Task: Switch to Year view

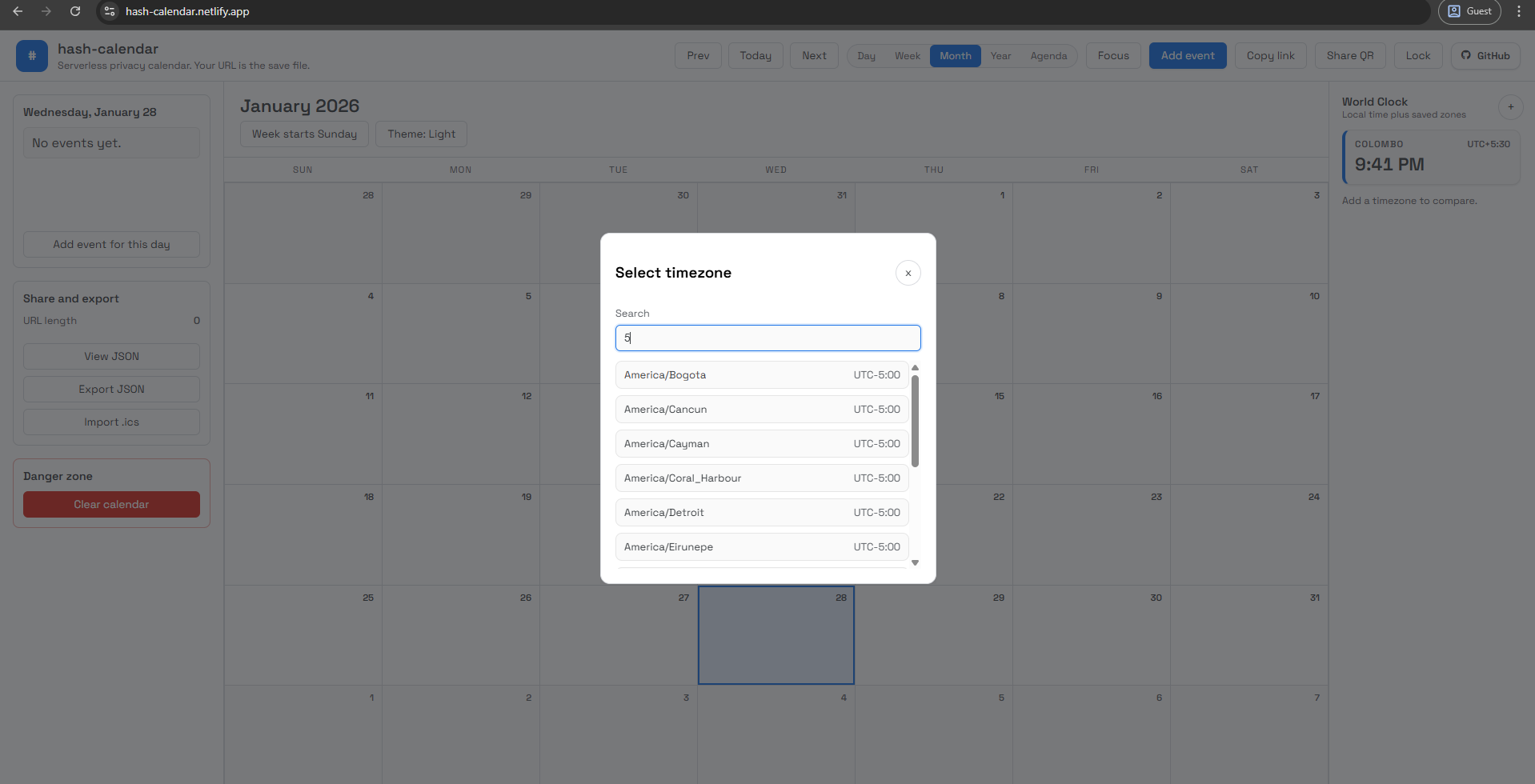Action: tap(1000, 56)
